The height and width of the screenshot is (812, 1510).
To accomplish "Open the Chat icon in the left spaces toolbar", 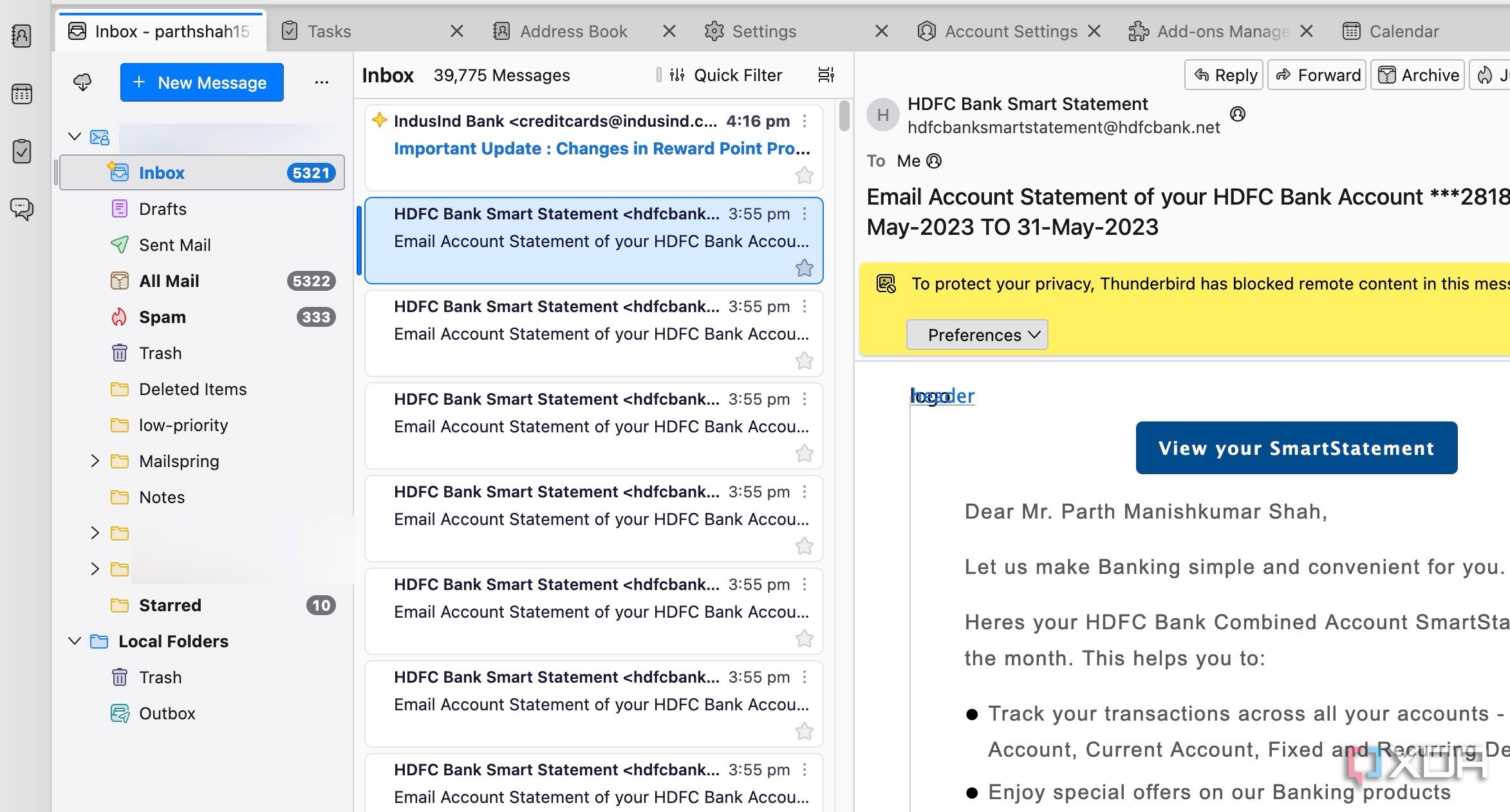I will pos(21,209).
